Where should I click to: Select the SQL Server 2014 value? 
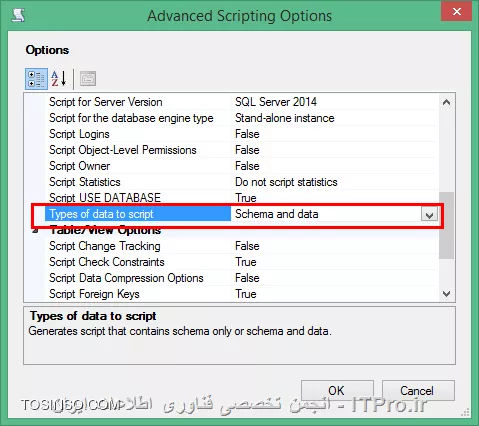pyautogui.click(x=276, y=102)
